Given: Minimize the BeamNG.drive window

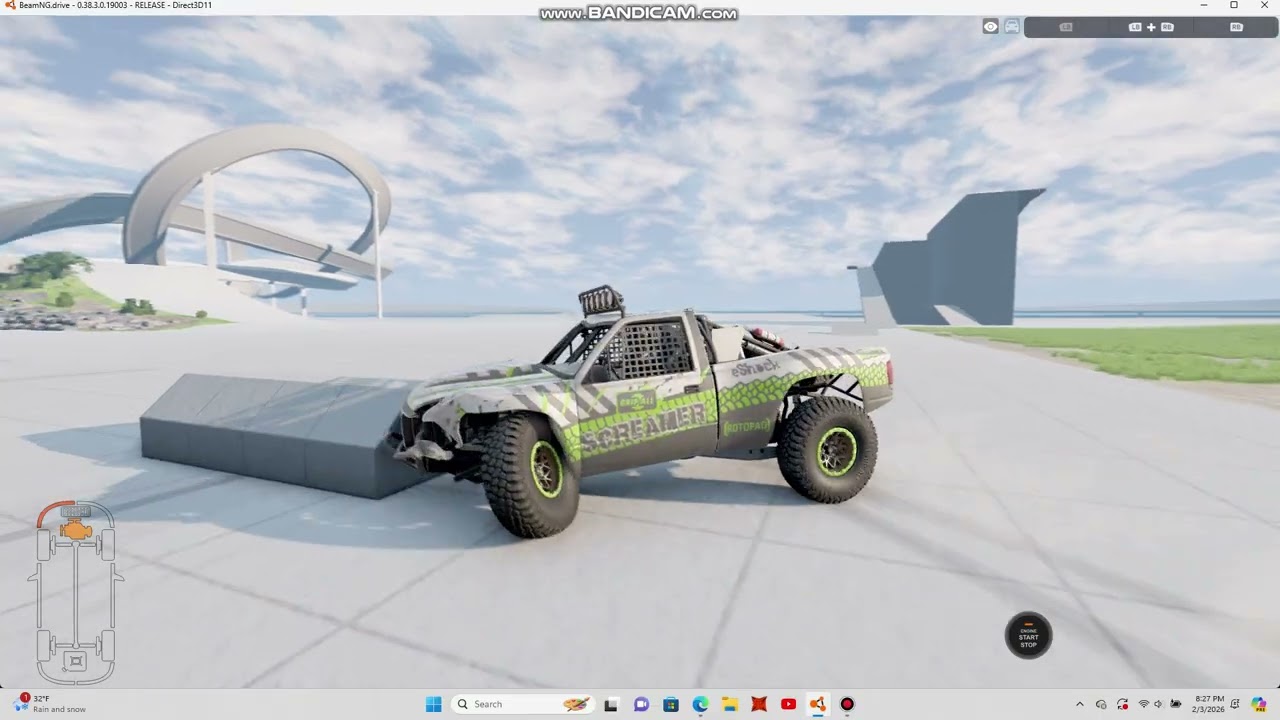Looking at the screenshot, I should [1204, 5].
